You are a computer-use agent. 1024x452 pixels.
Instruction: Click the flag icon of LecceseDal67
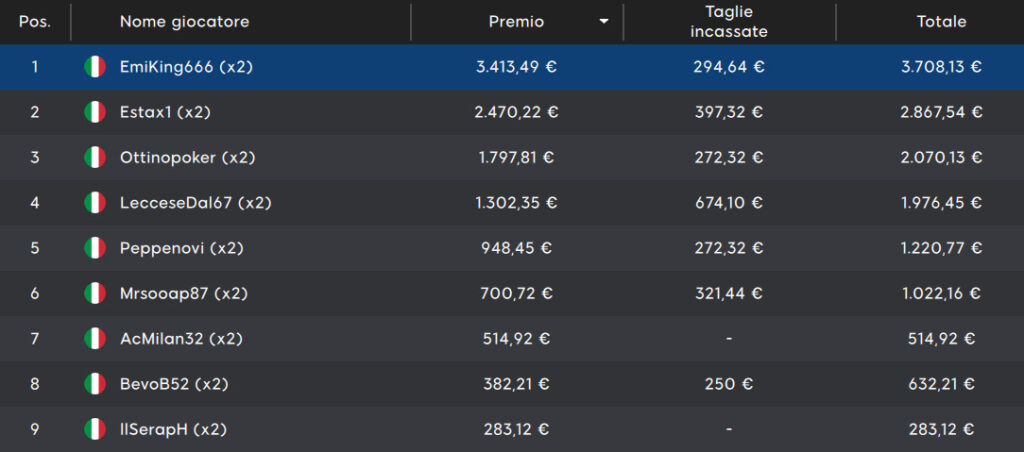tap(95, 202)
